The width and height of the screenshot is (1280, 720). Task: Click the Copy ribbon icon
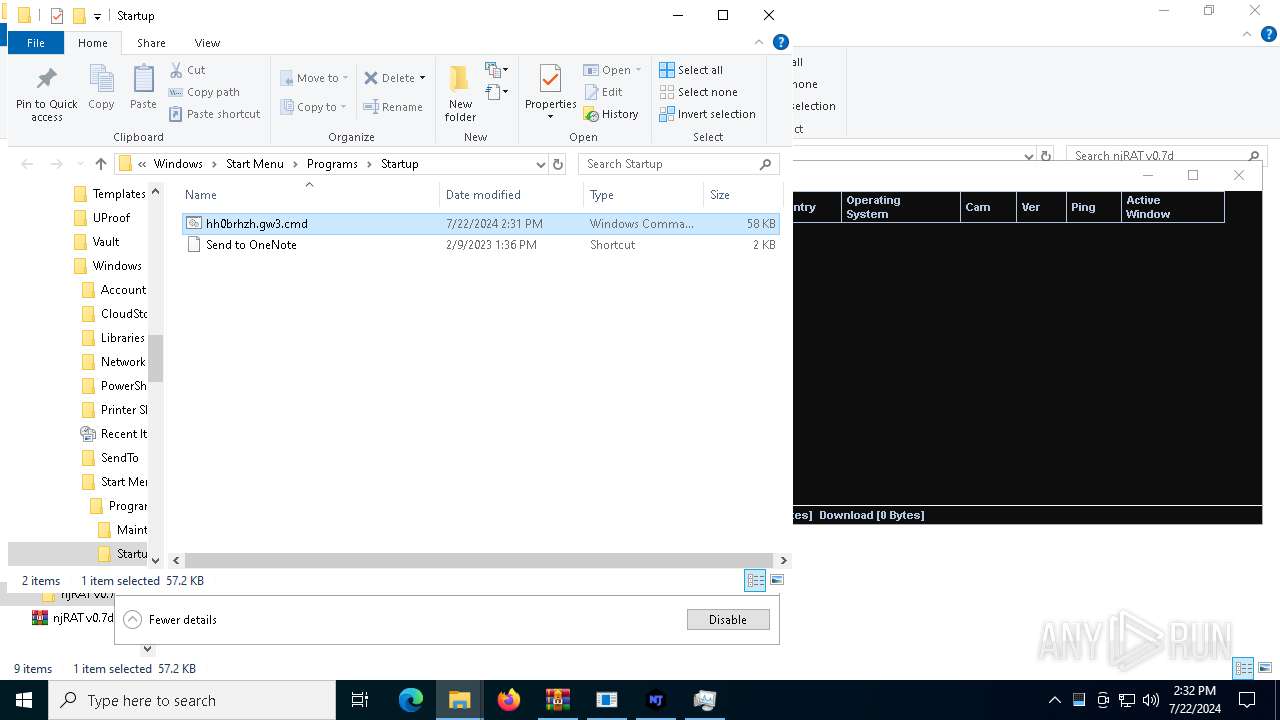point(101,87)
